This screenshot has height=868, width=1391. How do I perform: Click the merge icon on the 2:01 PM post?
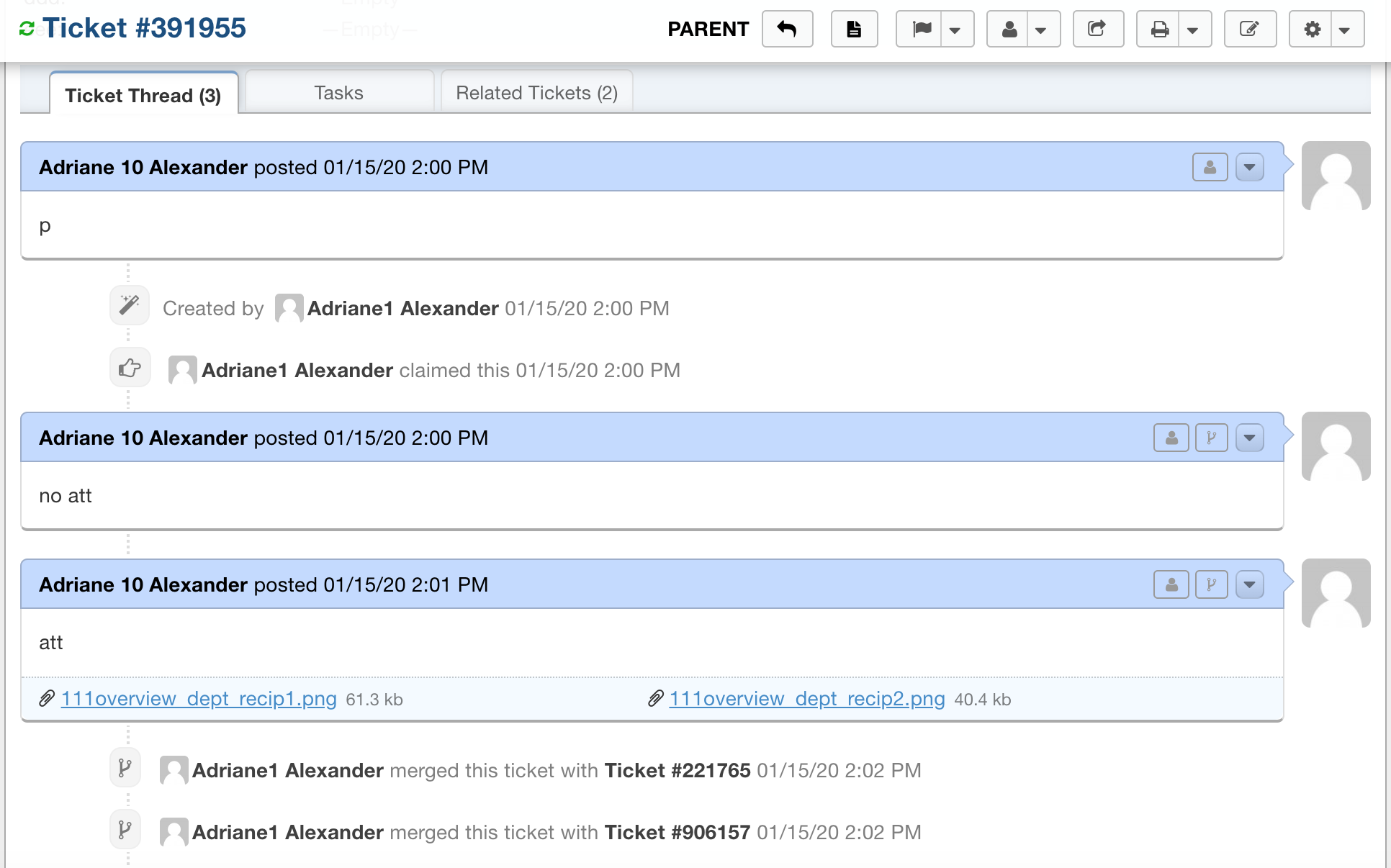tap(1211, 584)
